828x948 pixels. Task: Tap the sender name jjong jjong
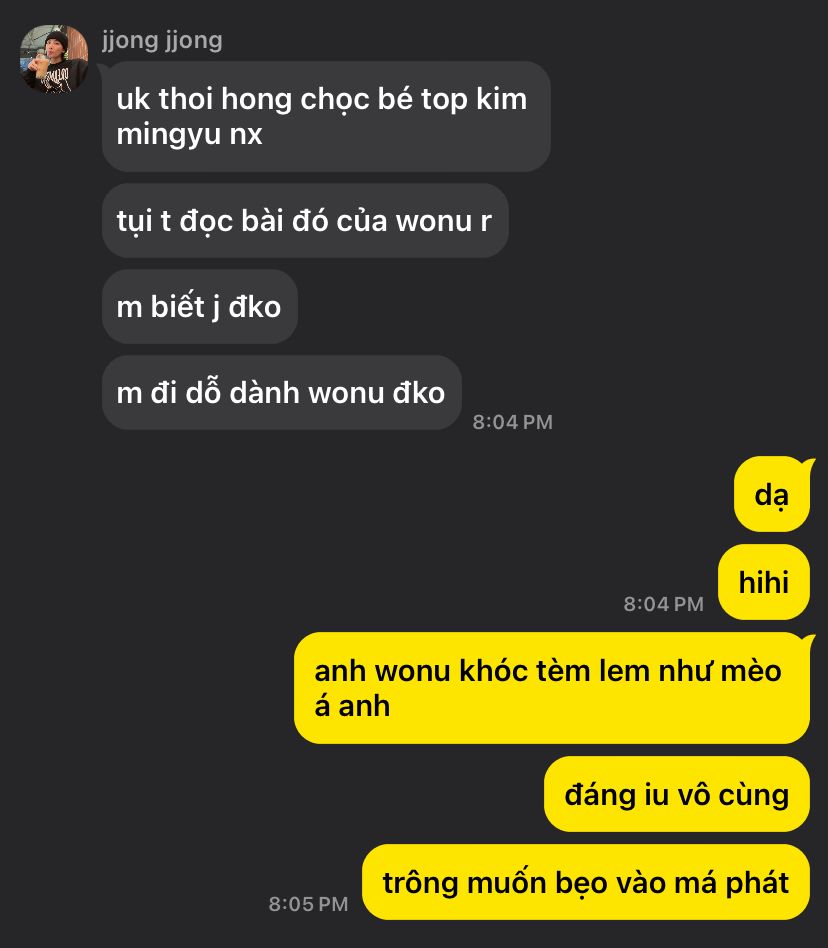click(x=162, y=41)
